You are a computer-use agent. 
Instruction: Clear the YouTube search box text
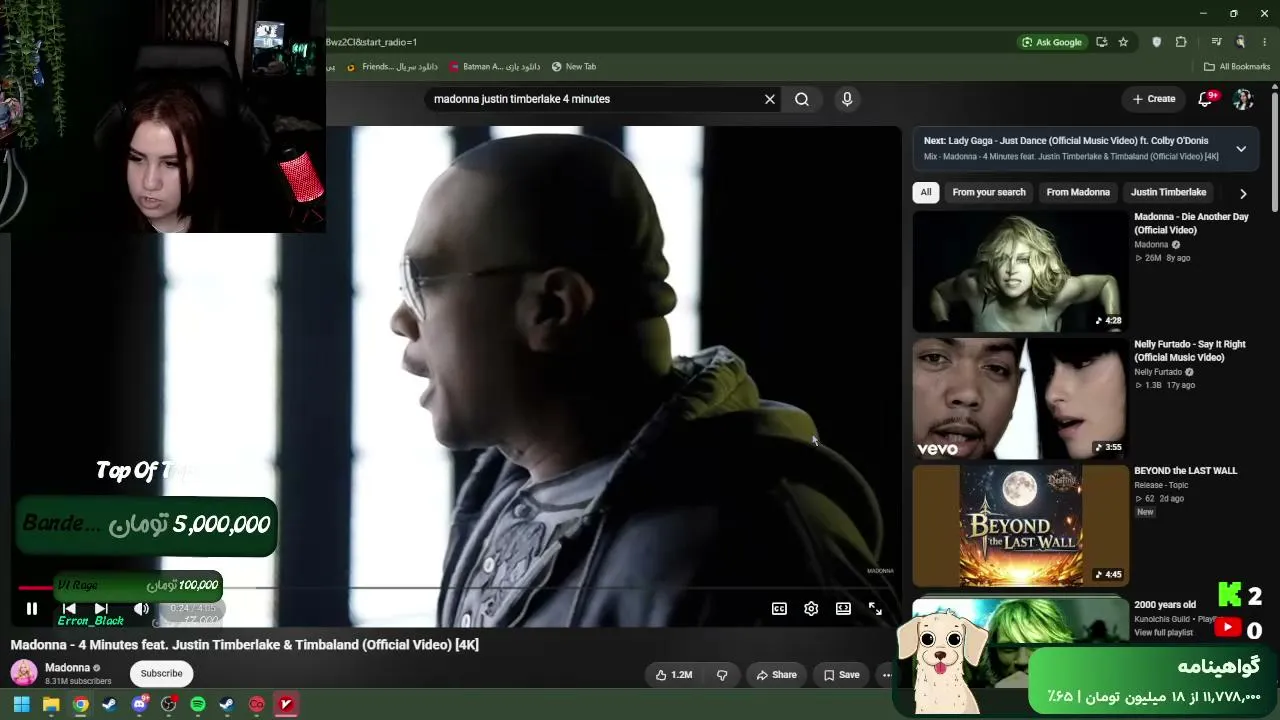click(770, 99)
